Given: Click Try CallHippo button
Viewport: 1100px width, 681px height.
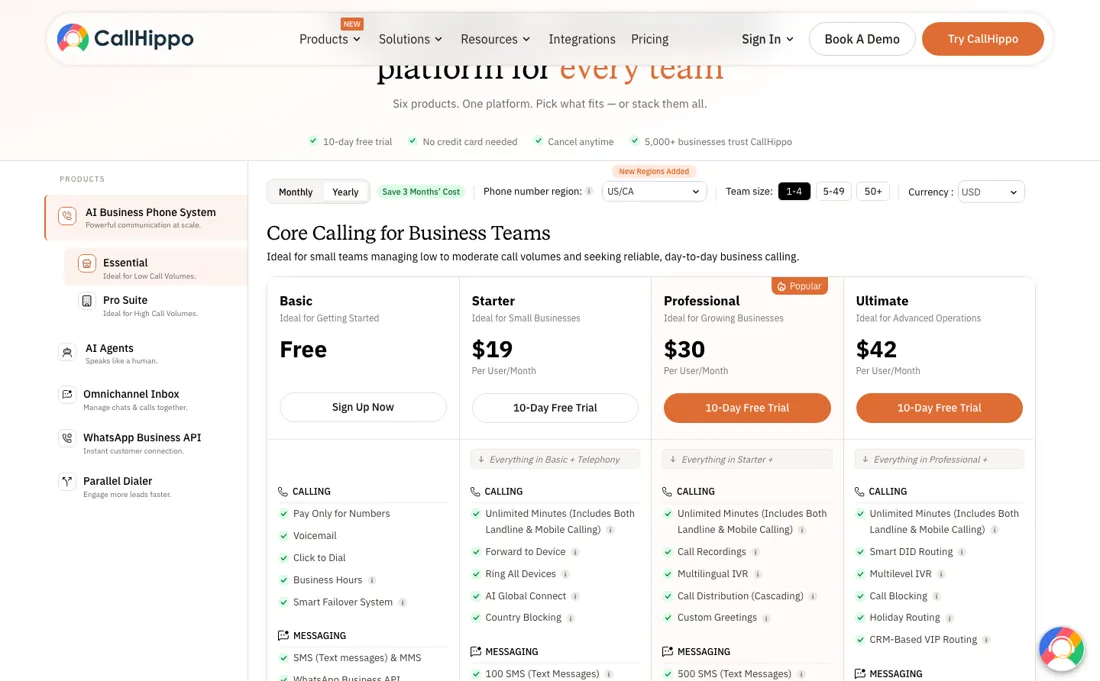Looking at the screenshot, I should click(x=983, y=39).
